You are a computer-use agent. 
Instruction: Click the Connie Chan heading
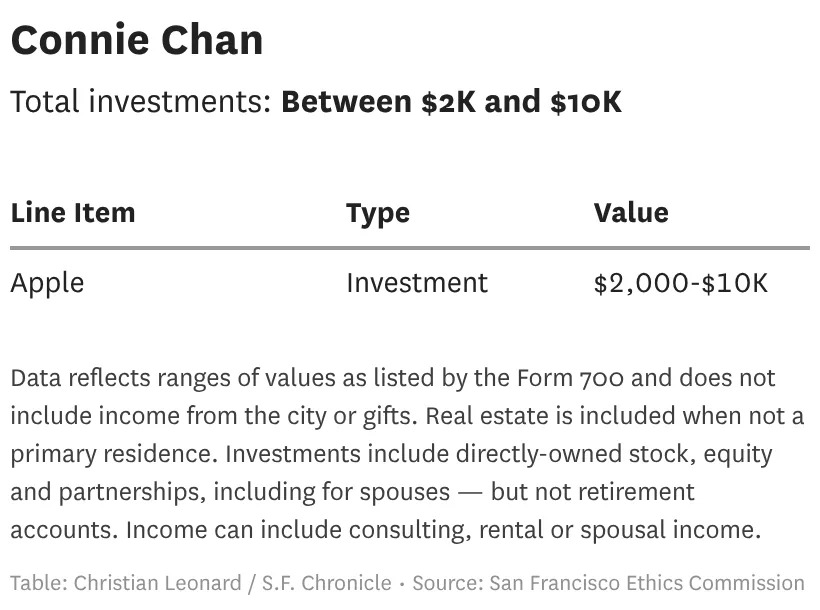(137, 40)
